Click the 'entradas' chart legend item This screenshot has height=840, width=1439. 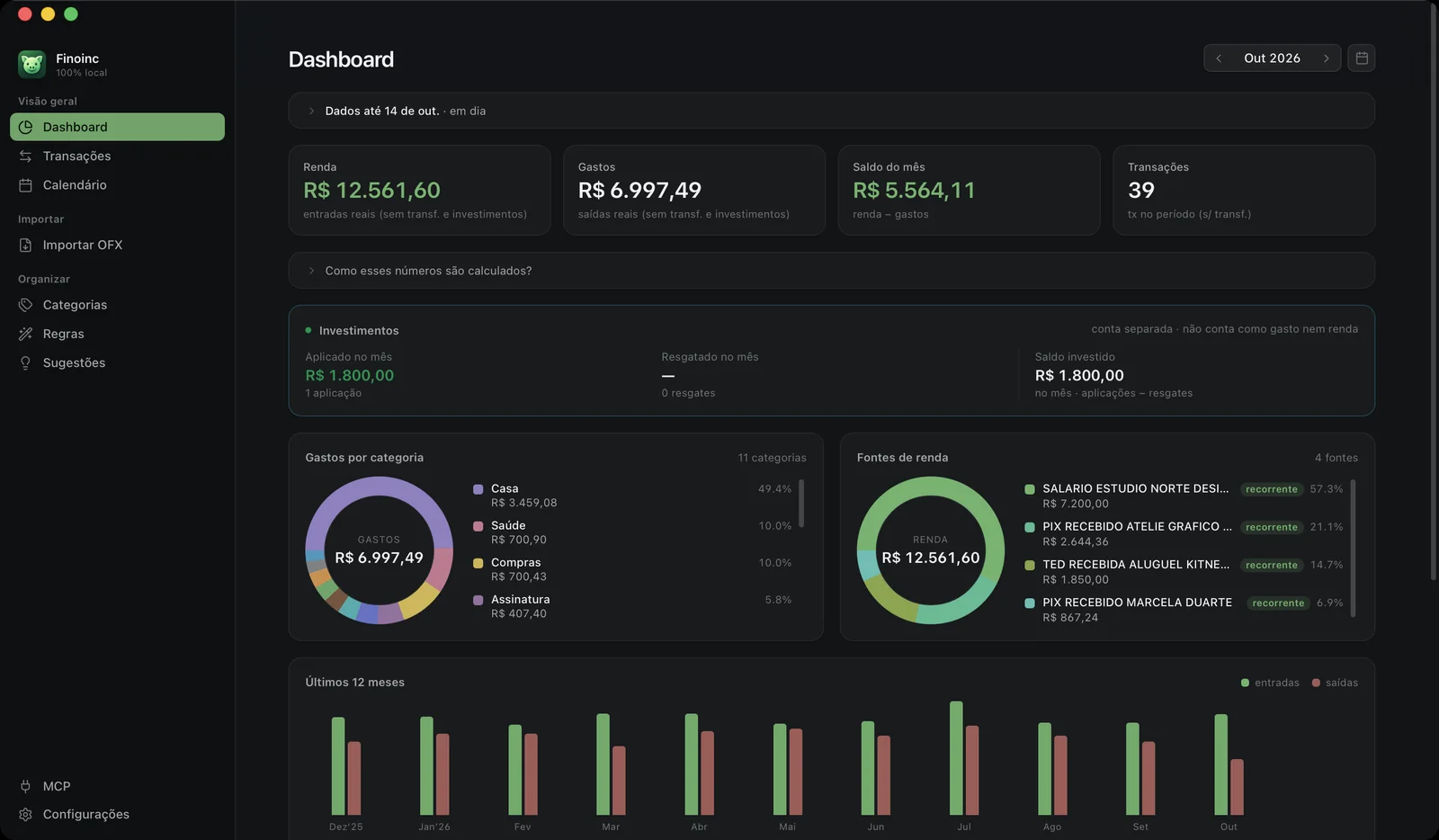1270,683
